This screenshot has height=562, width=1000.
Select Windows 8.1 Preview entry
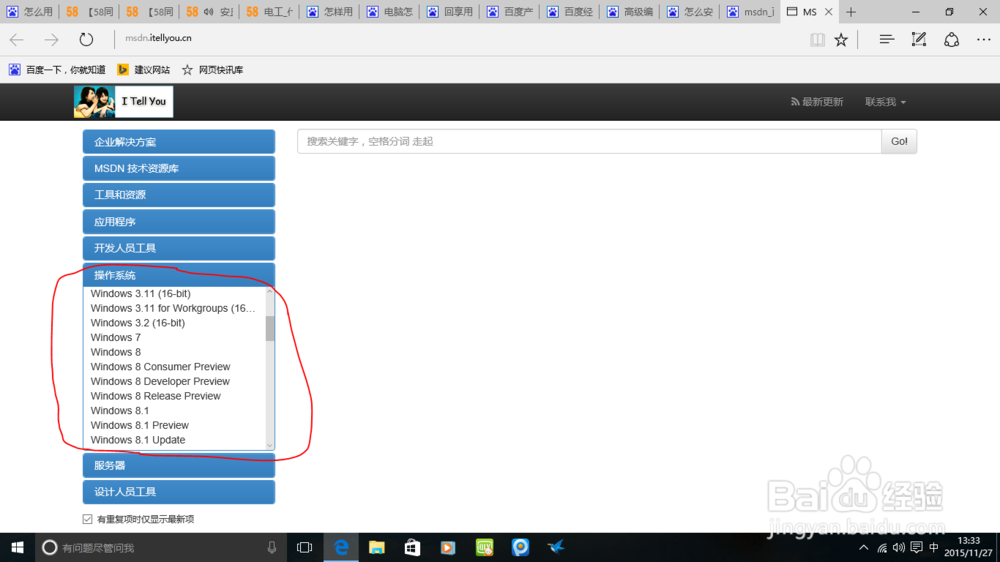(x=140, y=425)
